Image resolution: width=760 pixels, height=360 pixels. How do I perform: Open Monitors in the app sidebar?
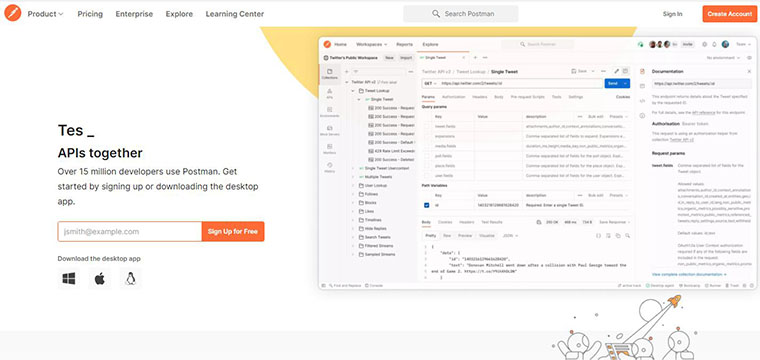click(x=330, y=149)
